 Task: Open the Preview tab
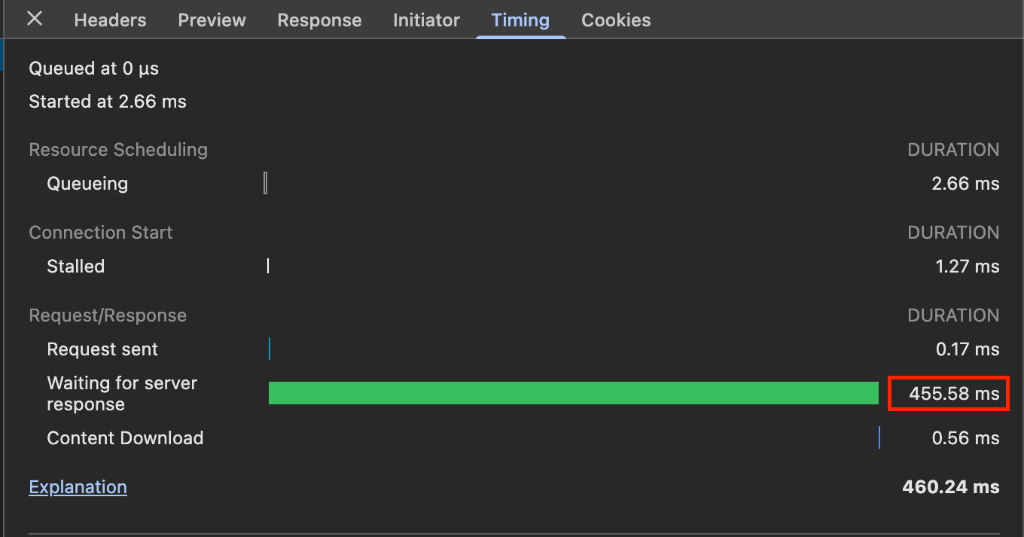pos(212,20)
